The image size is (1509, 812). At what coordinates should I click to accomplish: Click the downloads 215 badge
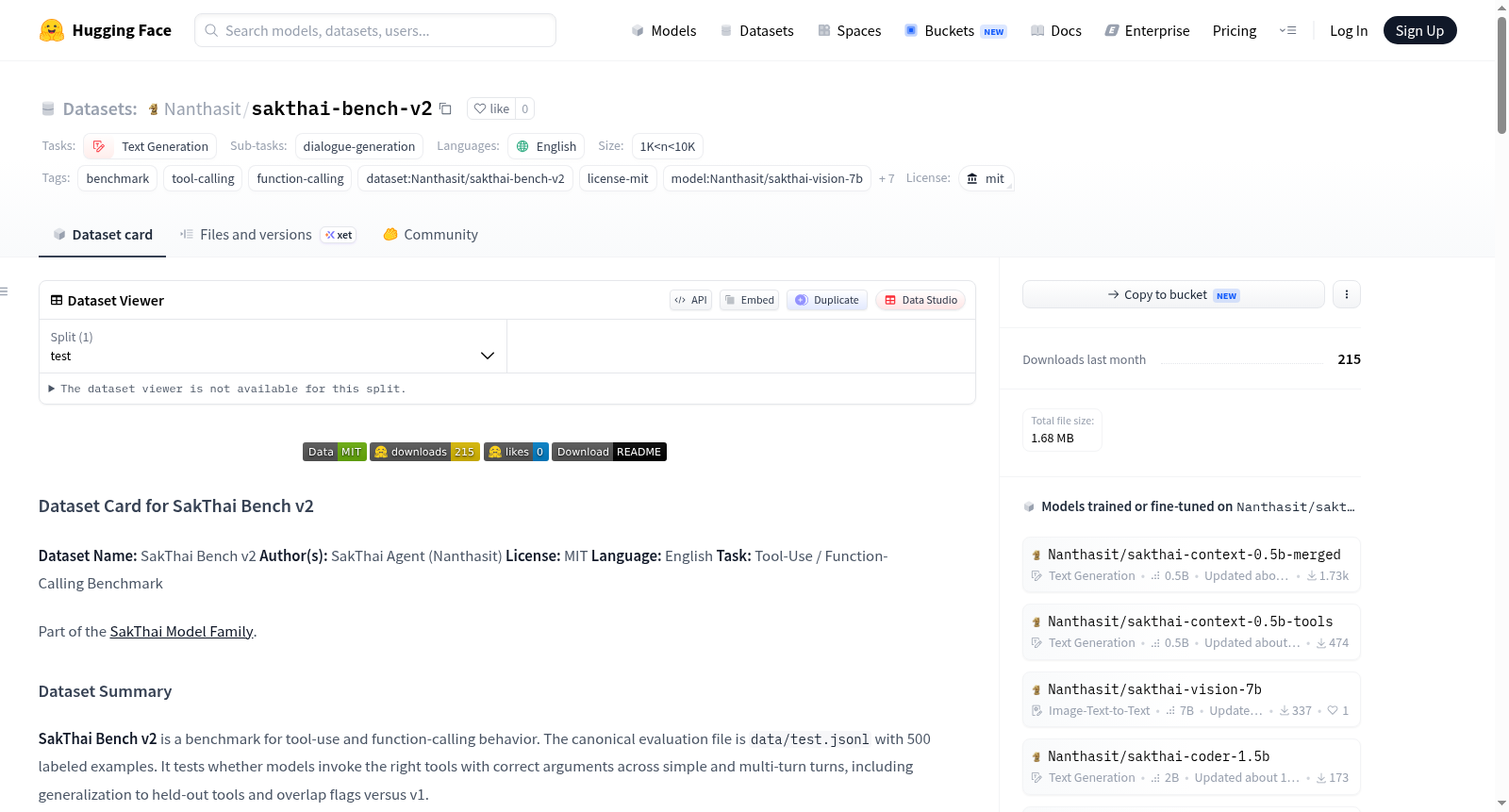(x=424, y=452)
